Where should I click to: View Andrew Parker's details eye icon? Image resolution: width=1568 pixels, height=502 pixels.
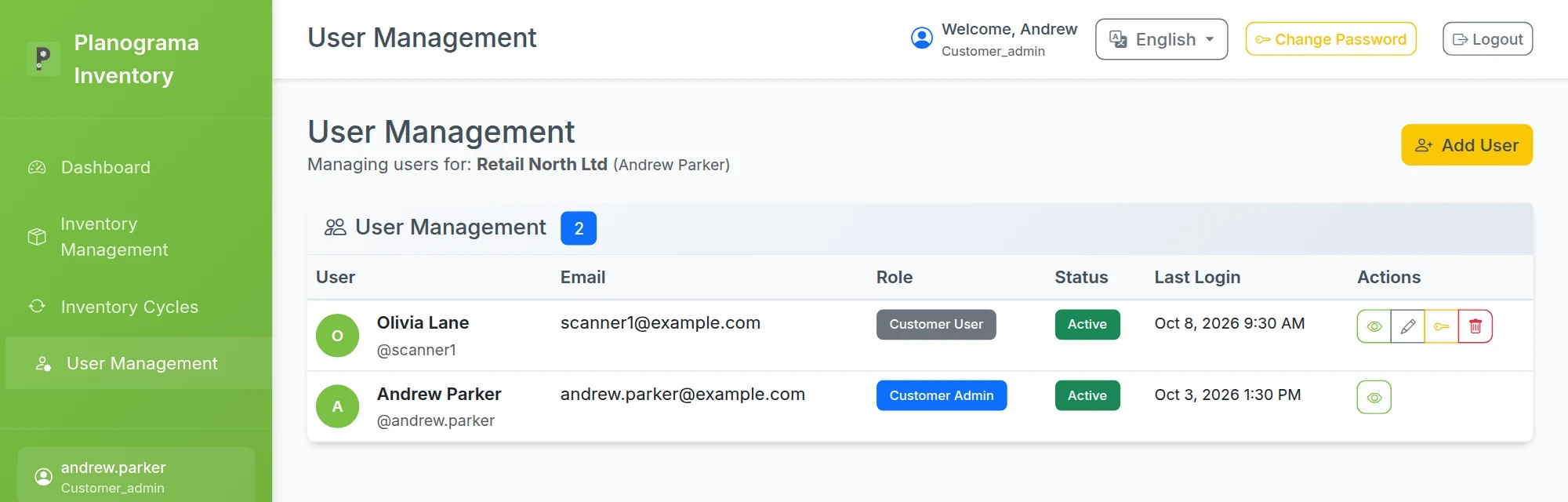click(x=1374, y=397)
